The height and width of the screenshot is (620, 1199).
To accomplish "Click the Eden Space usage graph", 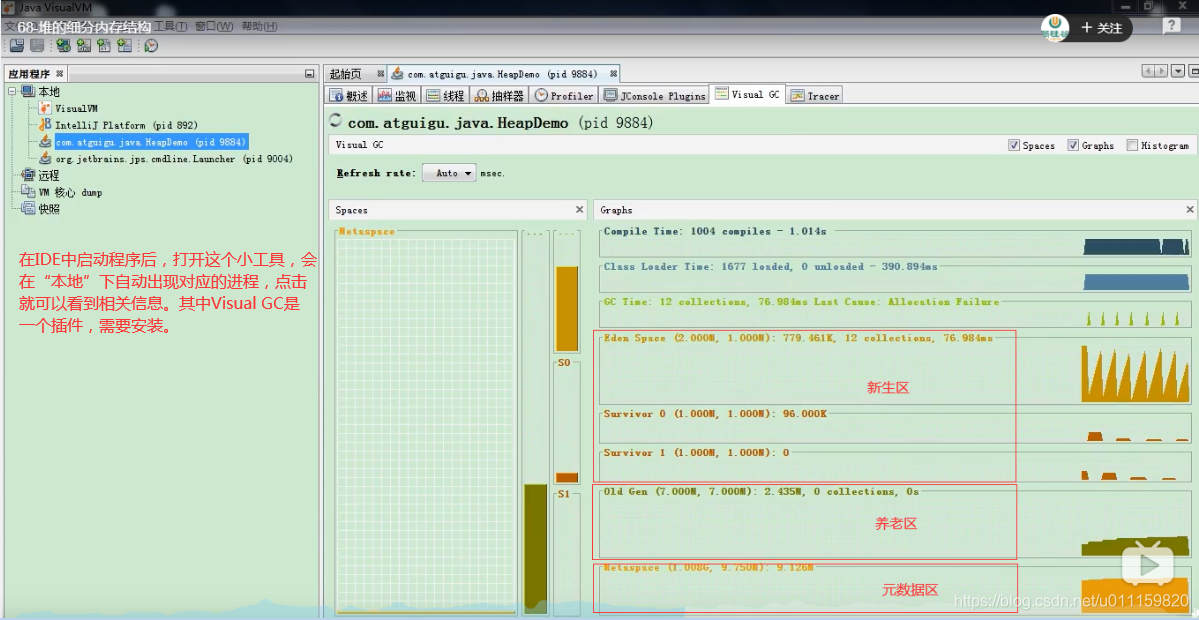I will pyautogui.click(x=895, y=372).
